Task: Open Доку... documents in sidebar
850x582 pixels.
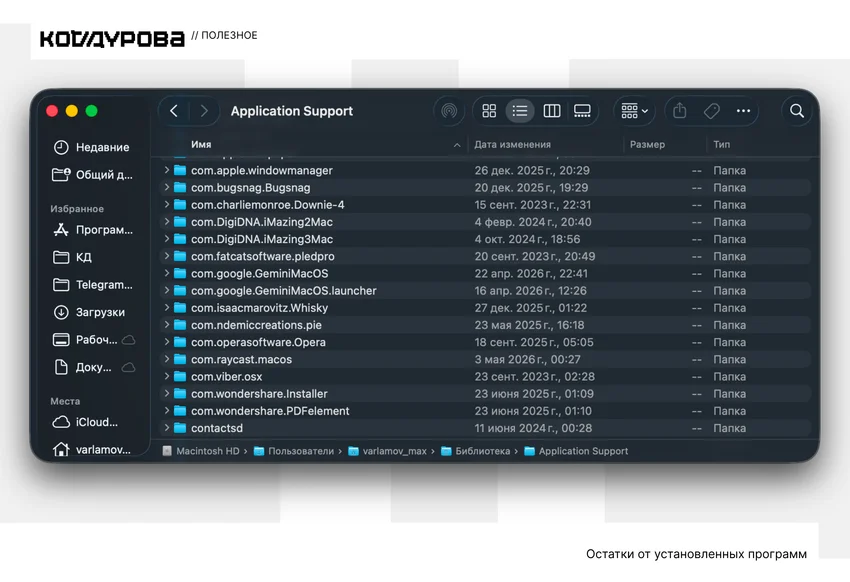Action: [x=83, y=367]
